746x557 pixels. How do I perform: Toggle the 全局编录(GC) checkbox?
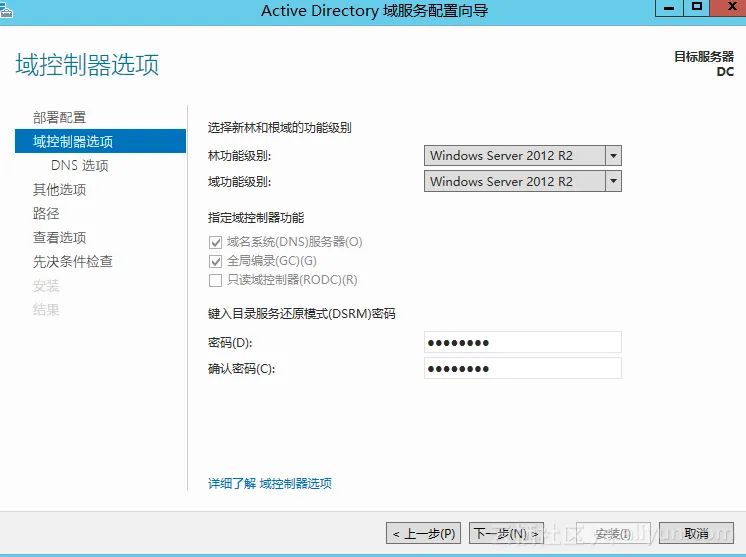tap(216, 261)
